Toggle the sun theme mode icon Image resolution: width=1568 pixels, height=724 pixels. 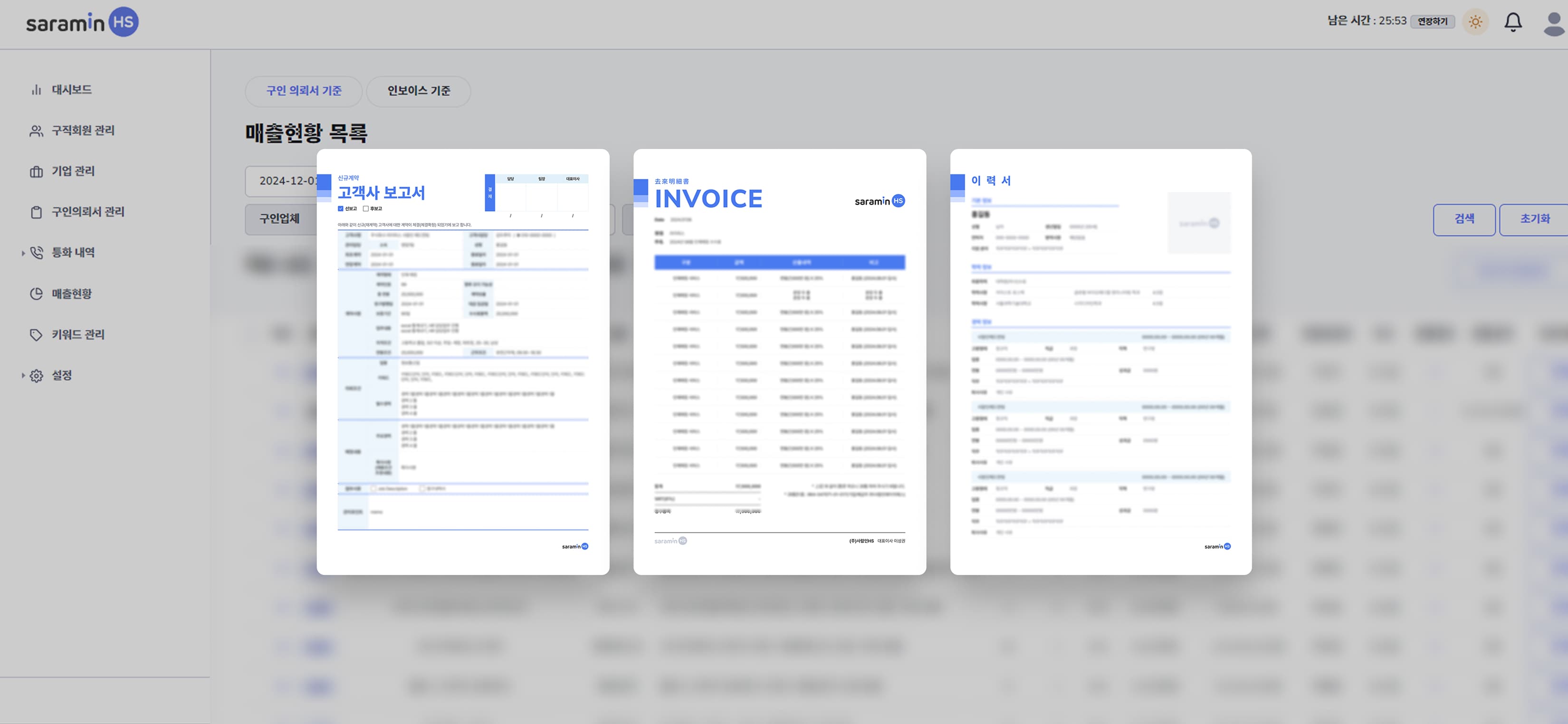(x=1475, y=22)
